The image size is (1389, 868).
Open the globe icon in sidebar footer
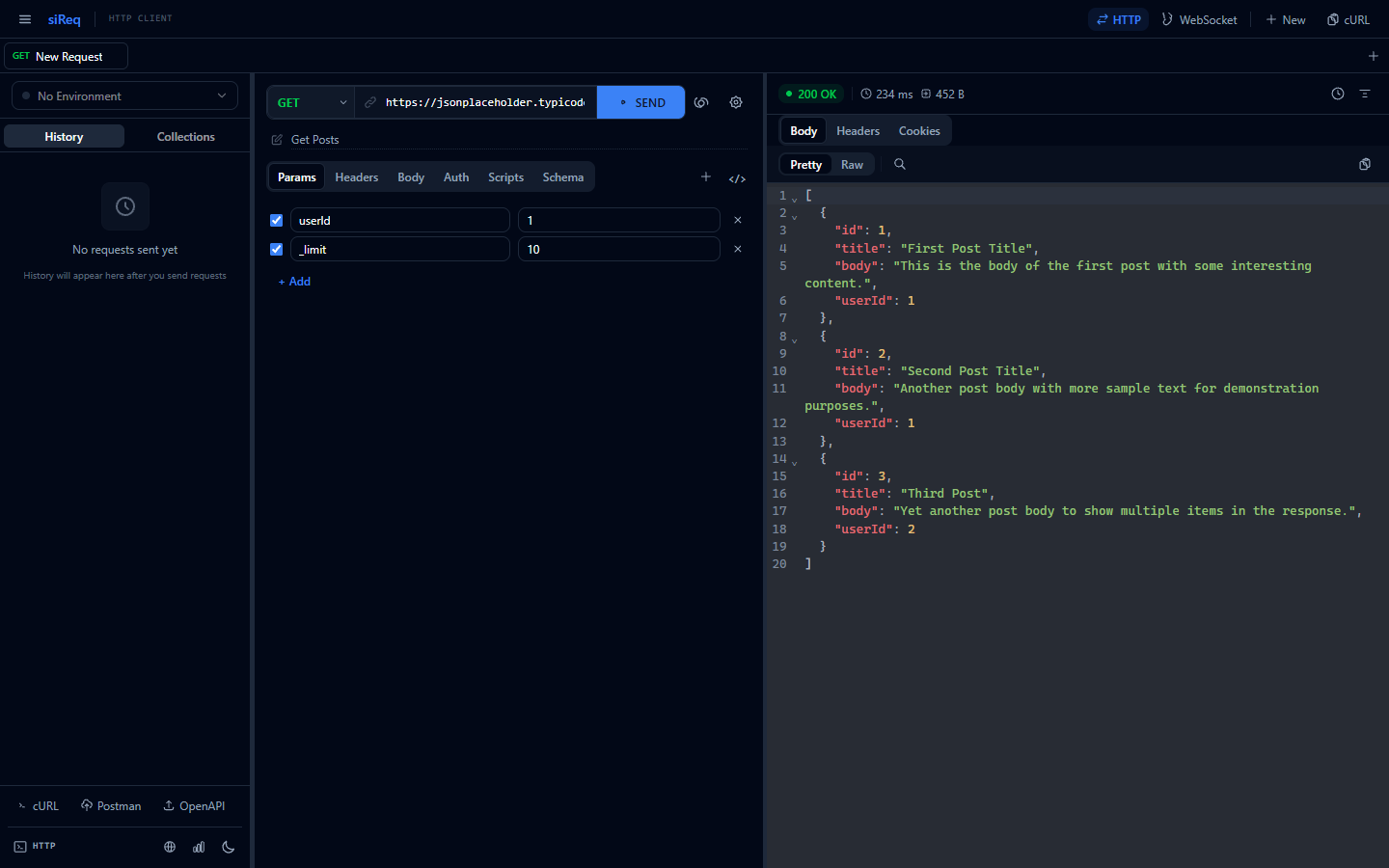(170, 847)
